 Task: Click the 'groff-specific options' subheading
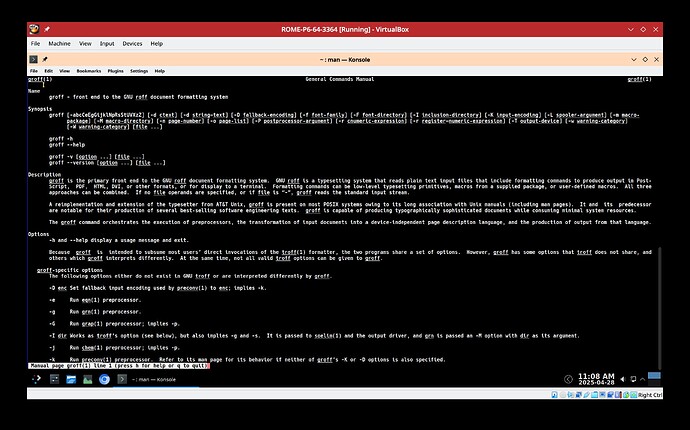pyautogui.click(x=70, y=270)
